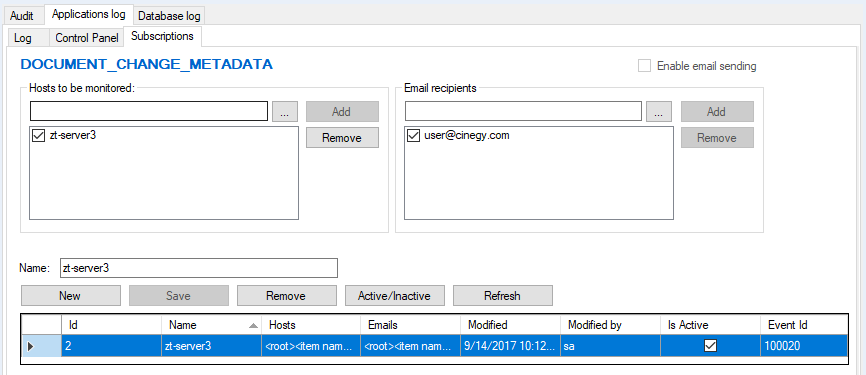Viewport: 866px width, 375px height.
Task: Uncheck the user@cinegy.com recipient checkbox
Action: pyautogui.click(x=413, y=135)
